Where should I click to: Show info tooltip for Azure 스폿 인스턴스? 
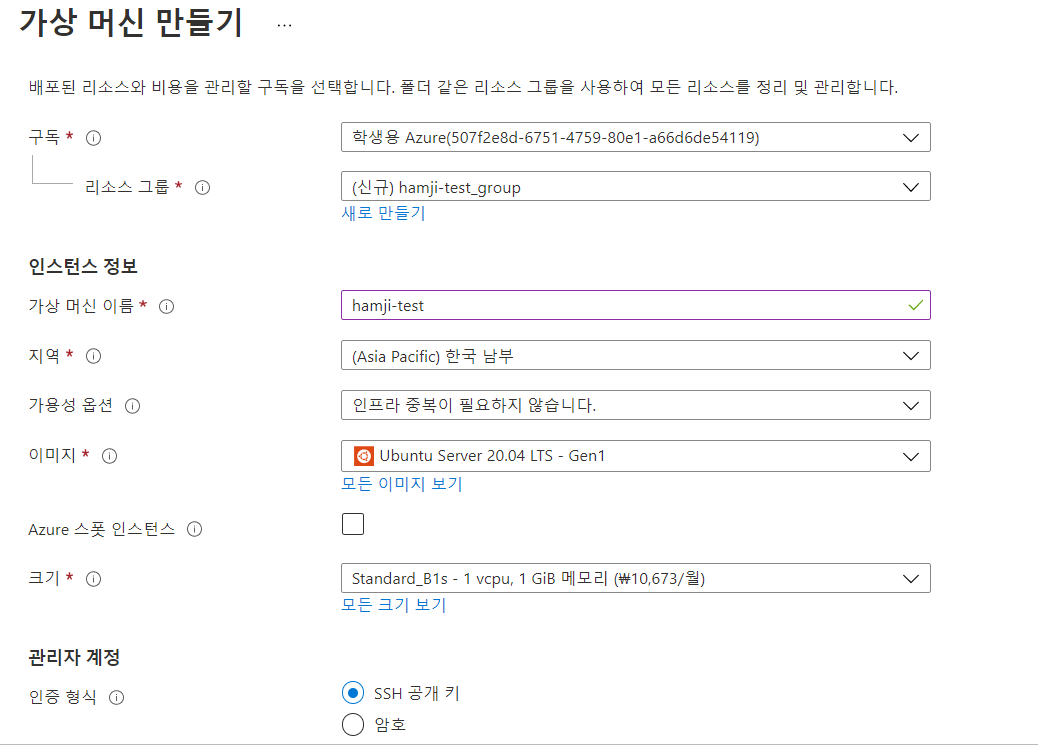[x=194, y=529]
